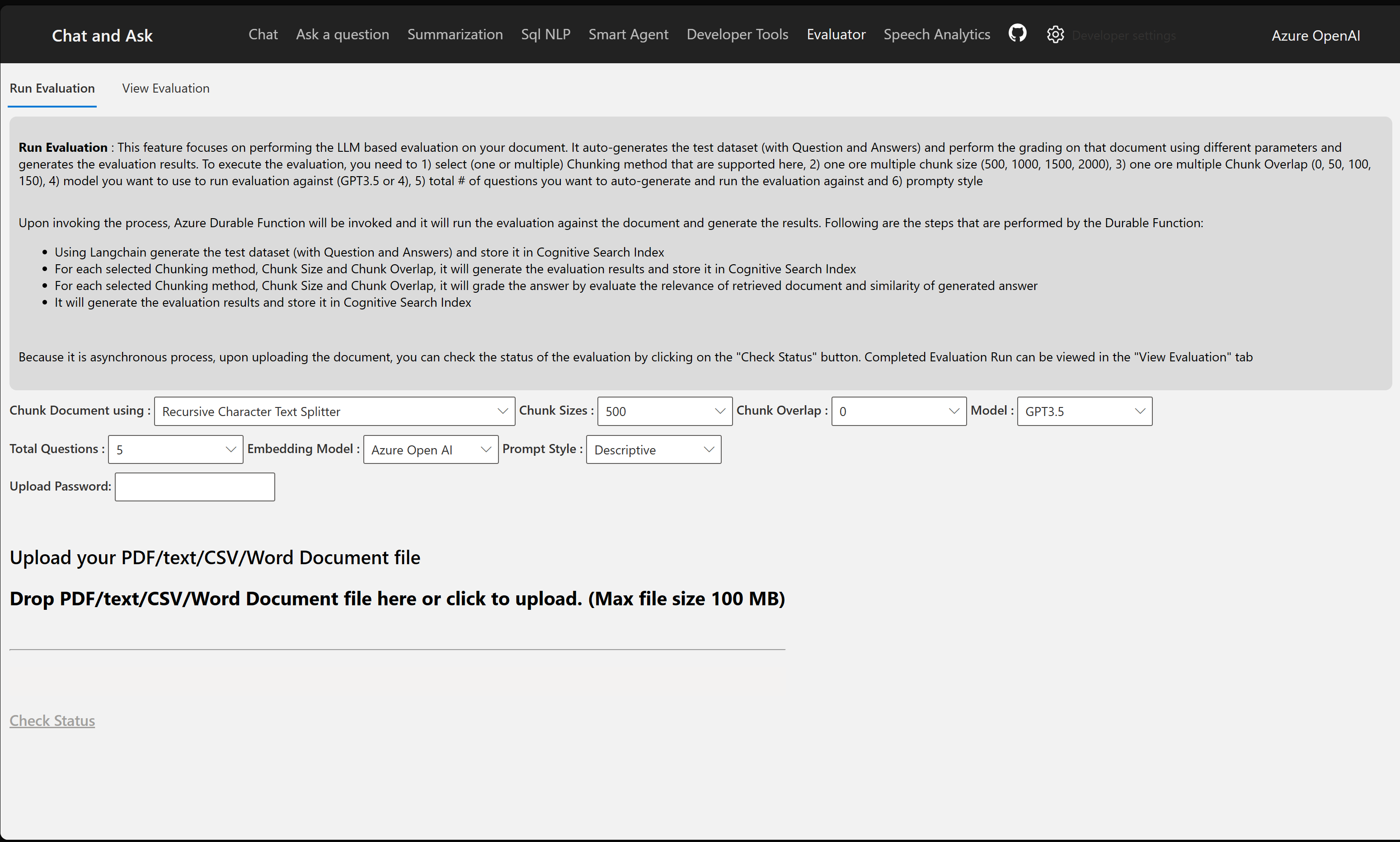Screen dimensions: 1400x842
Task: Open Developer settings gear icon
Action: pyautogui.click(x=1055, y=35)
